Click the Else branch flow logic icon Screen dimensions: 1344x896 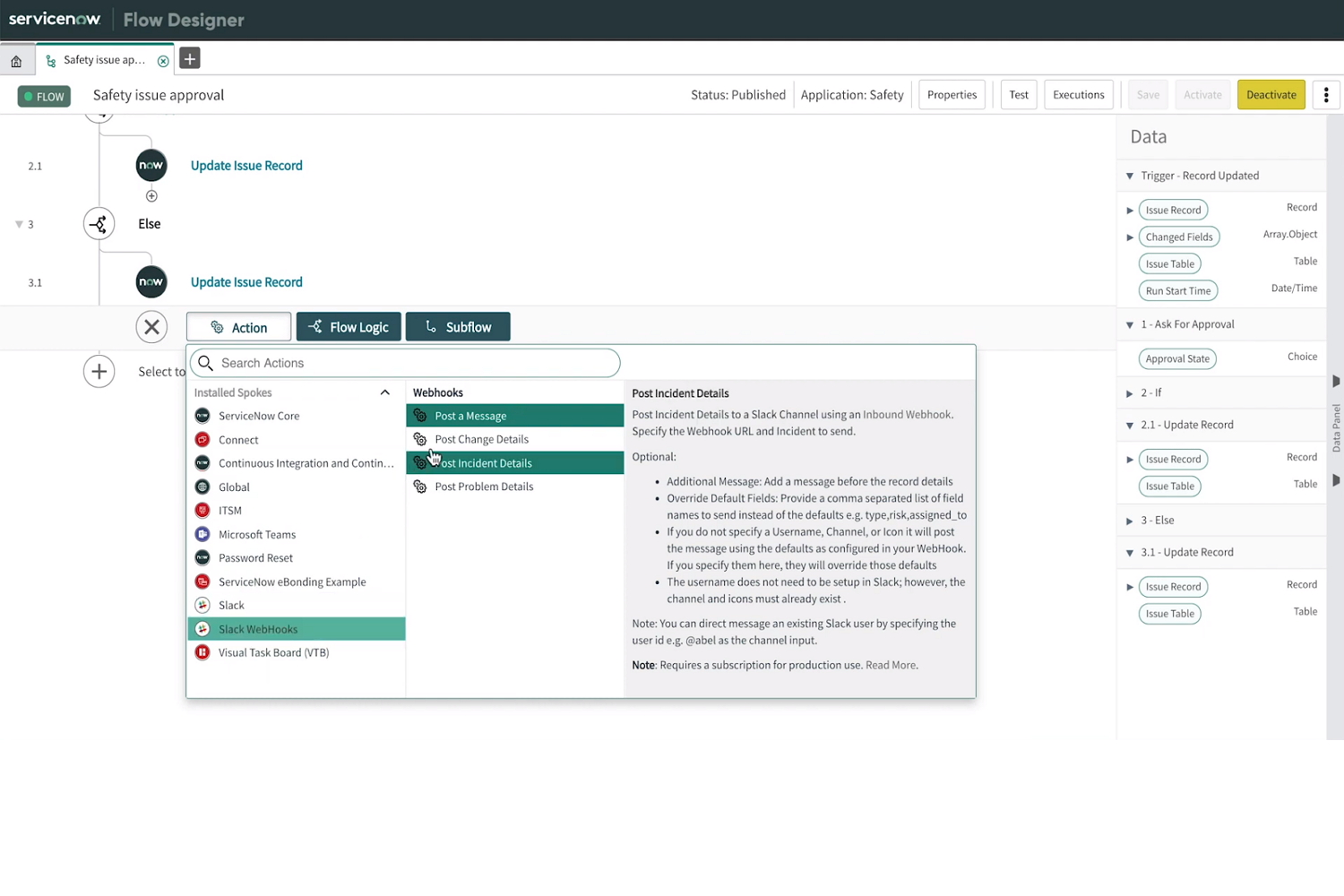(x=99, y=224)
